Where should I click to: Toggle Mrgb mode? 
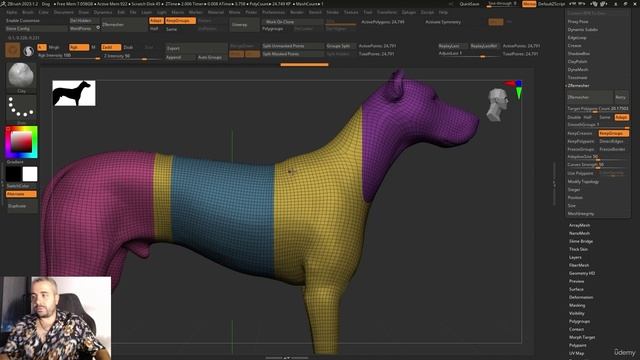point(54,47)
